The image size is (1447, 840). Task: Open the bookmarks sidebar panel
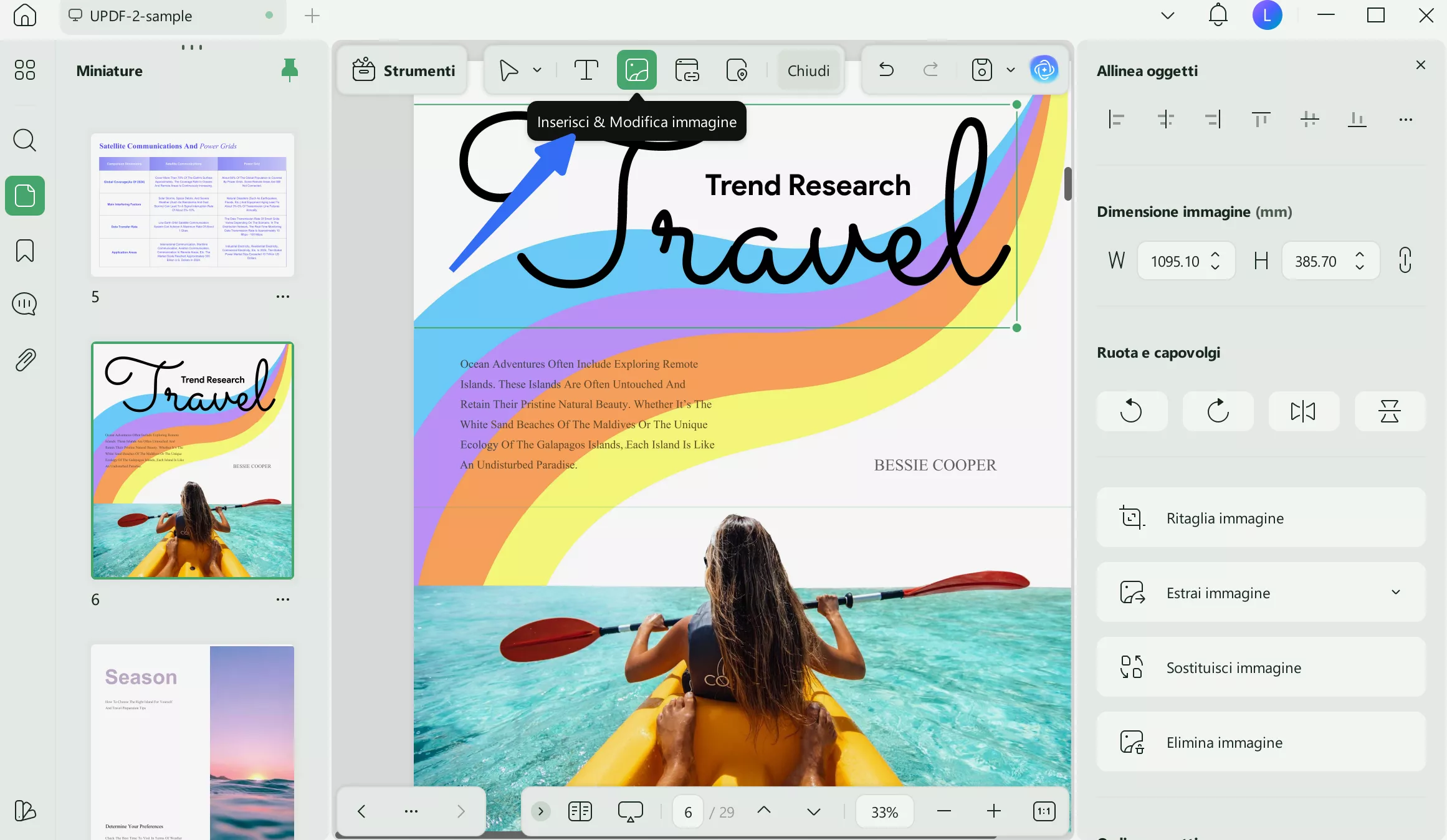pyautogui.click(x=25, y=251)
